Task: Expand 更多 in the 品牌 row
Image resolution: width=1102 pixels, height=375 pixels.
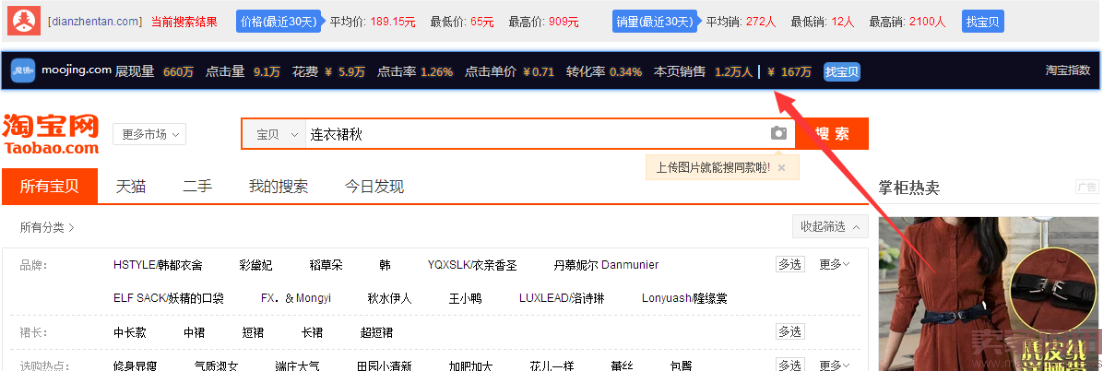Action: (834, 265)
